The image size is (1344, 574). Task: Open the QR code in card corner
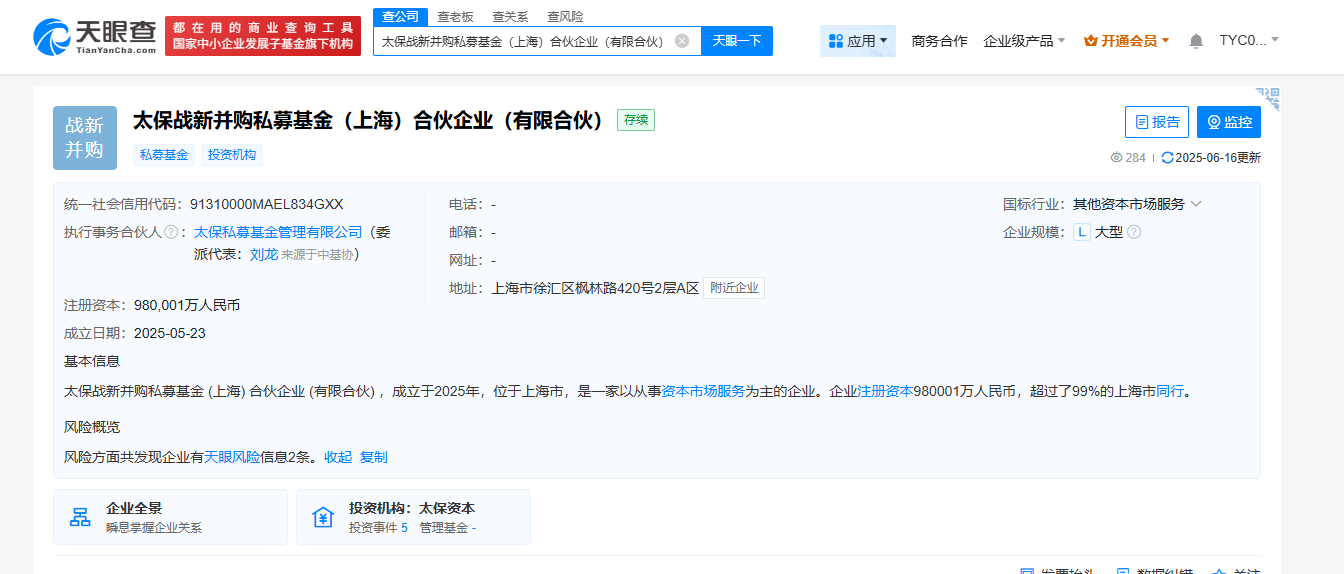pyautogui.click(x=1269, y=98)
